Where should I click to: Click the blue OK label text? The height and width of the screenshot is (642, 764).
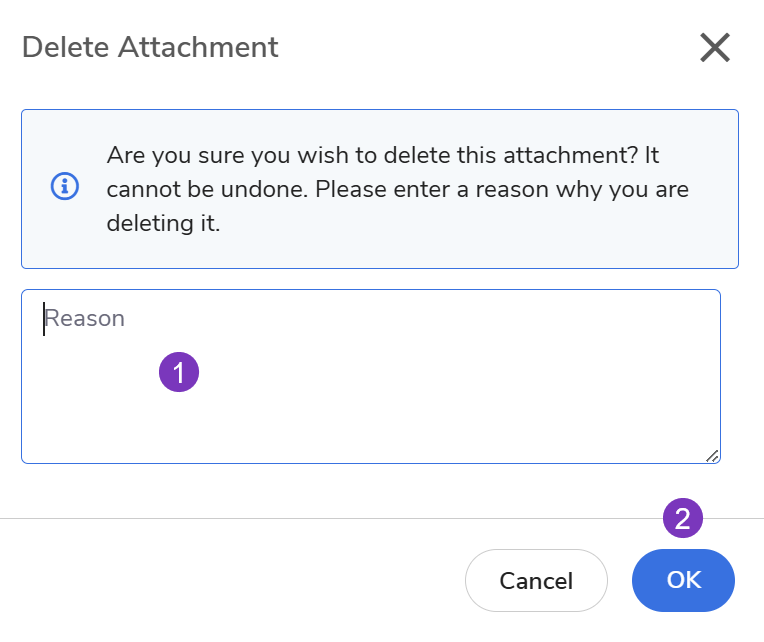(x=684, y=580)
